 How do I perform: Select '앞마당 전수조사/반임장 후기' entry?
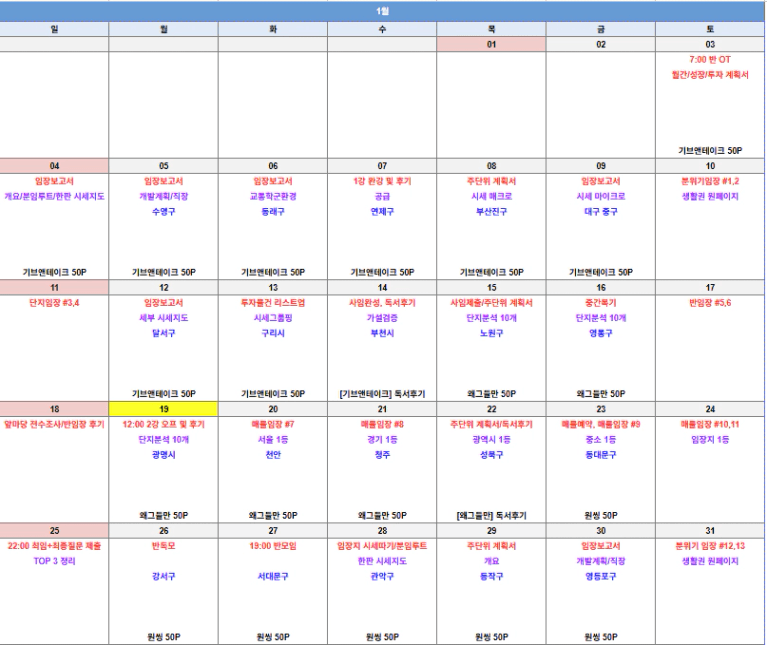pos(54,424)
